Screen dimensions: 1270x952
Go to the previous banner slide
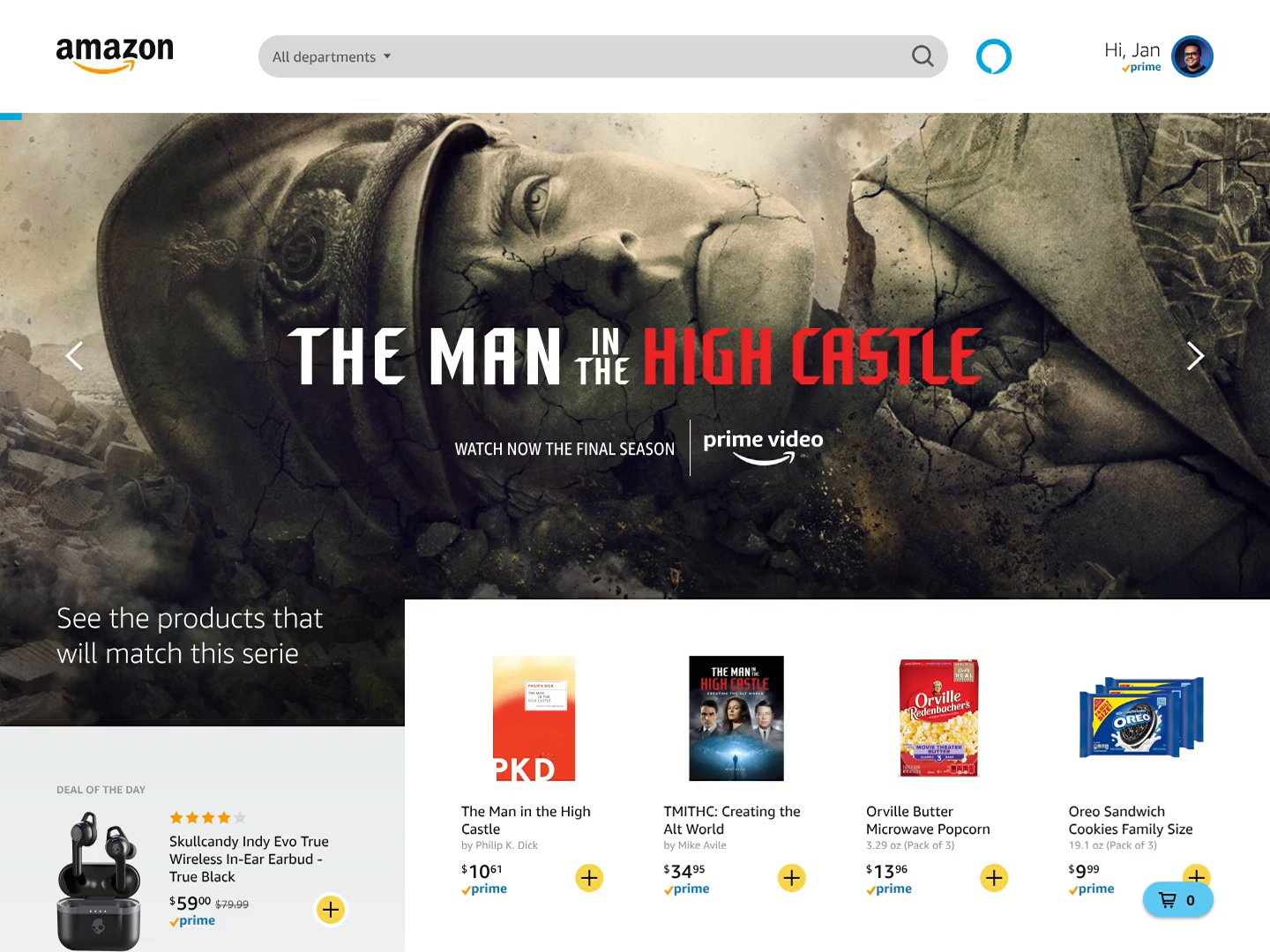pos(75,355)
